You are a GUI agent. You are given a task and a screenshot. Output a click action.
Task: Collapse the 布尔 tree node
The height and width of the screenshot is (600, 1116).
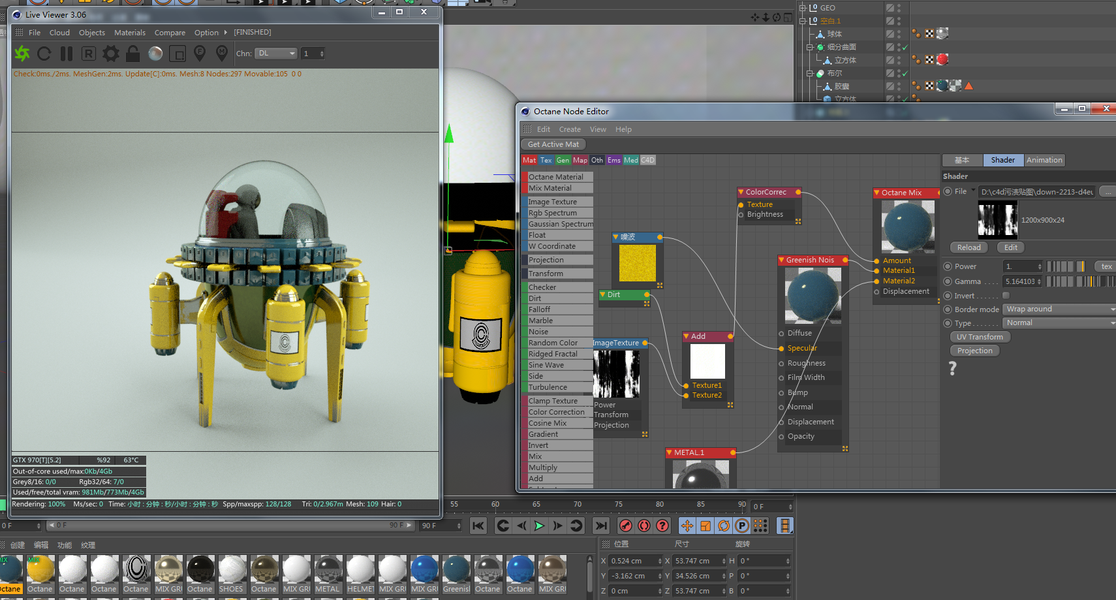click(x=809, y=73)
